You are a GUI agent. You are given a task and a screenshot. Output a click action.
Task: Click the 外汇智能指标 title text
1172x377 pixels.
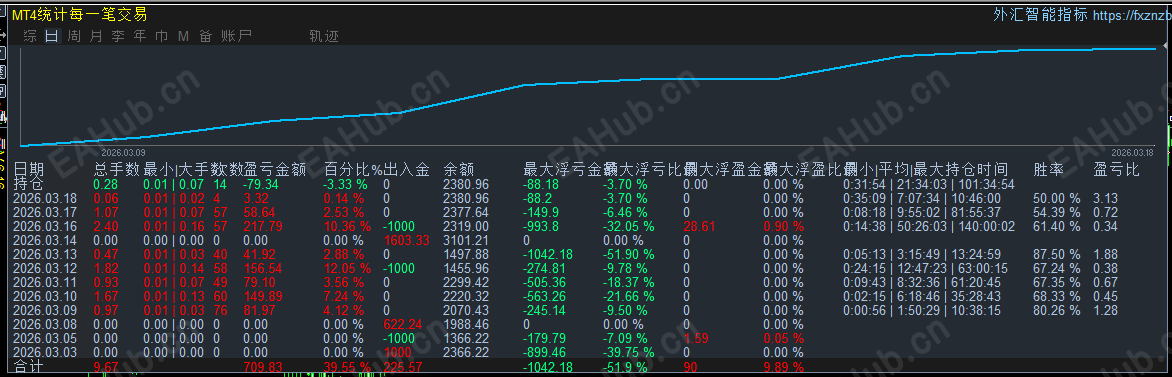point(1040,14)
